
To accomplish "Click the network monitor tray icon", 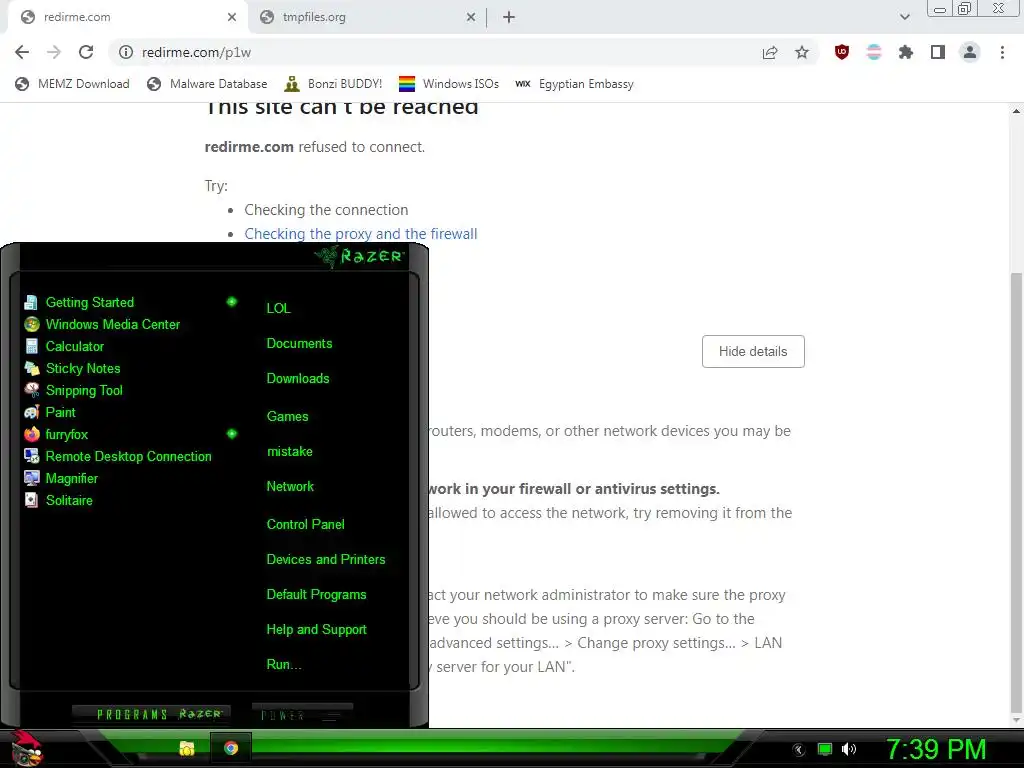I will coord(825,750).
